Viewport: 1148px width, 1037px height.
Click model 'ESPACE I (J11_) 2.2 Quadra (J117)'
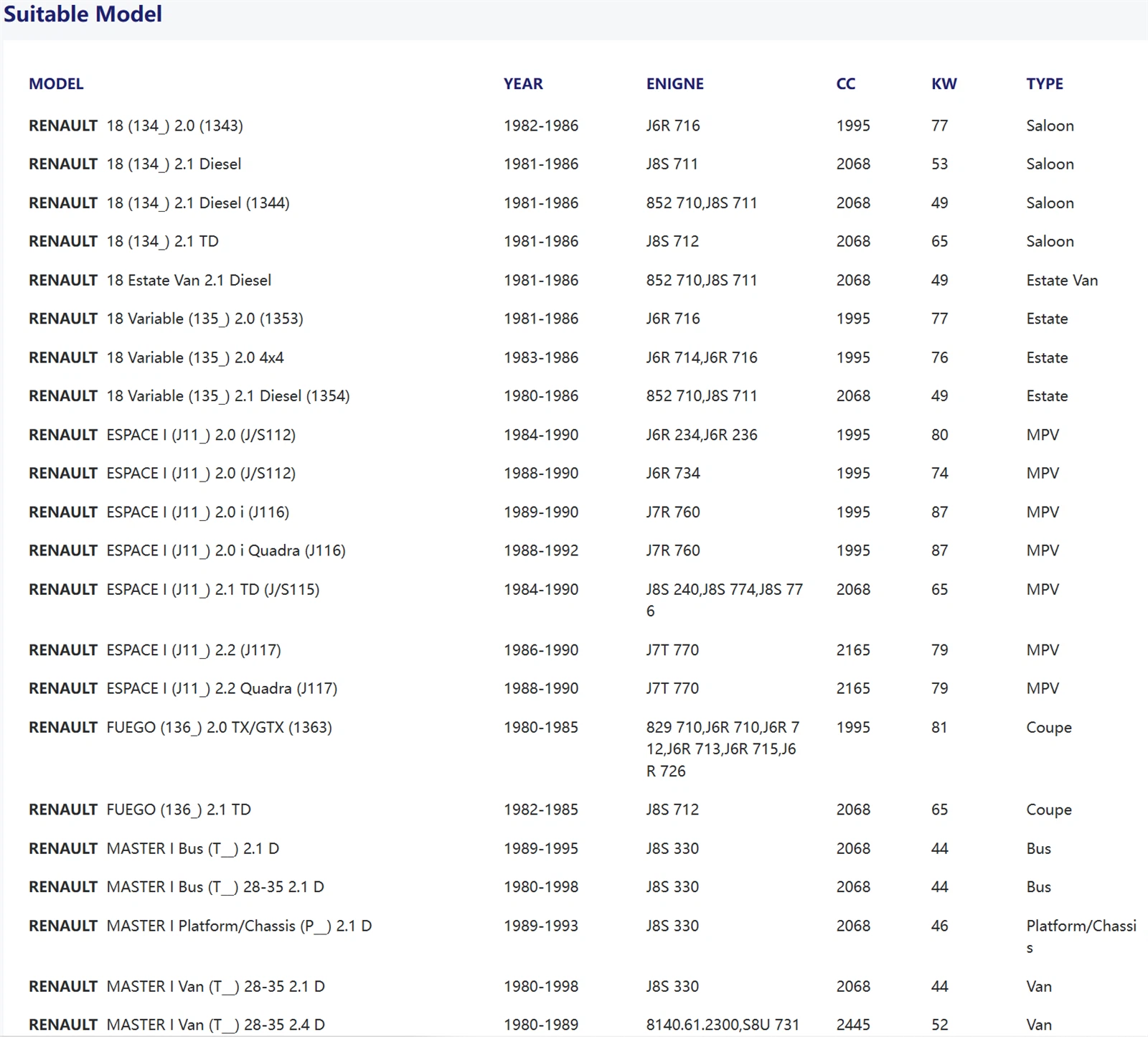coord(222,688)
